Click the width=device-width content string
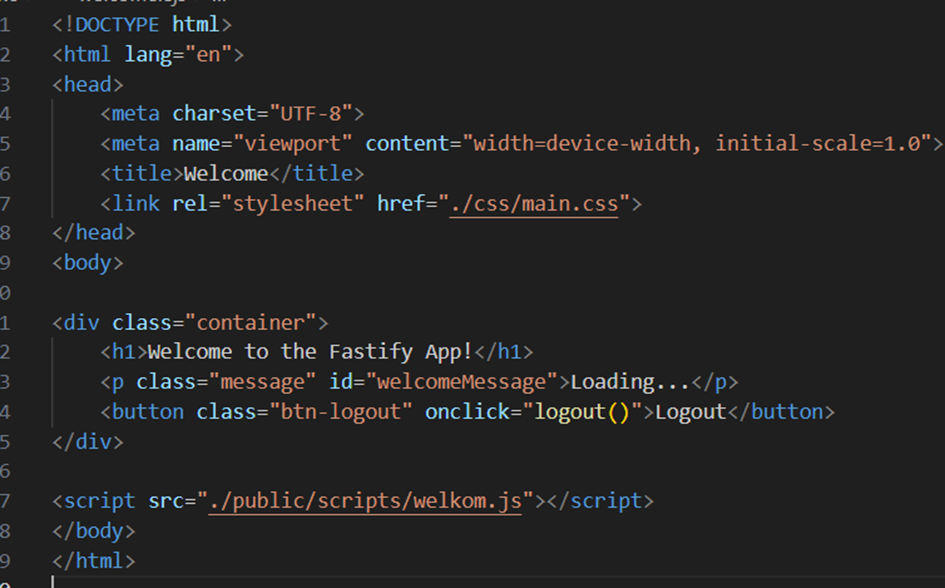The image size is (945, 588). point(580,143)
